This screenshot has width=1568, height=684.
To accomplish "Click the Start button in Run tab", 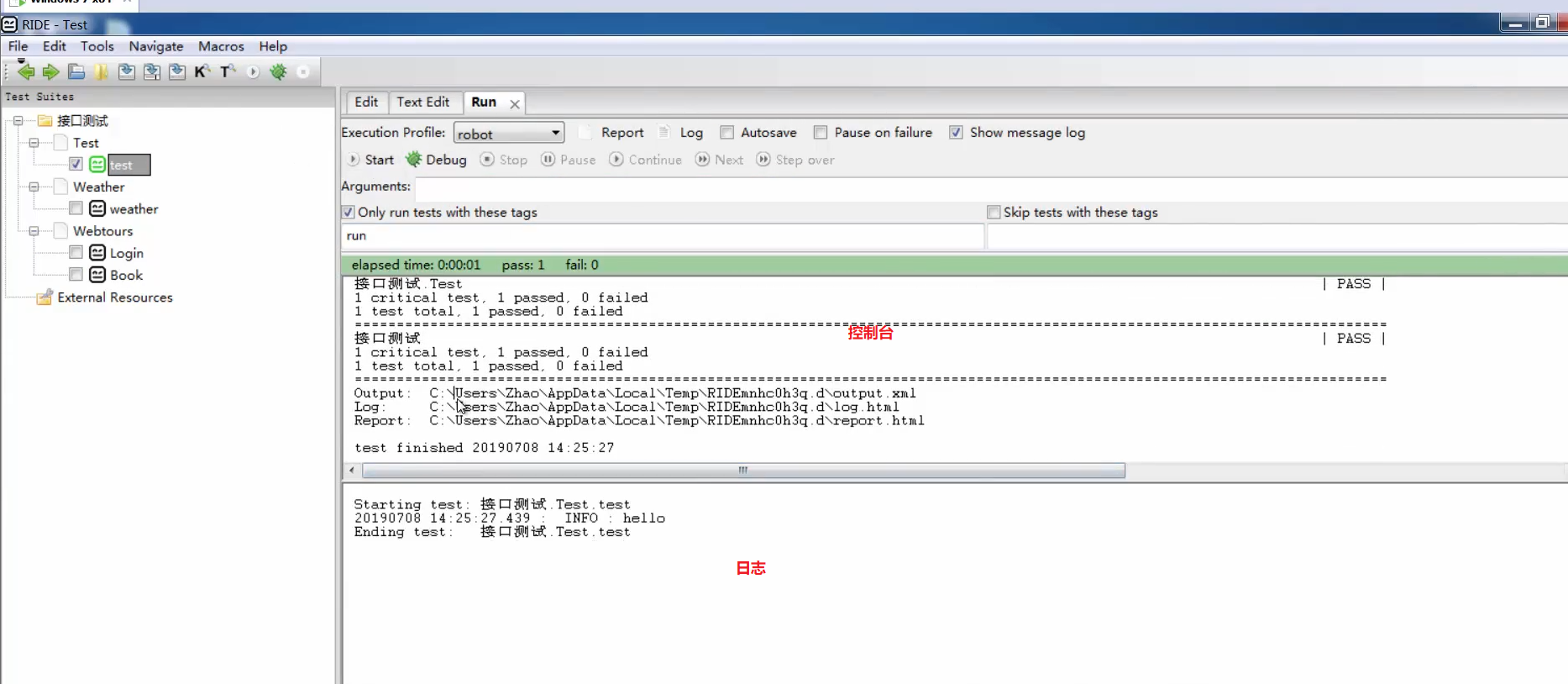I will click(x=370, y=160).
